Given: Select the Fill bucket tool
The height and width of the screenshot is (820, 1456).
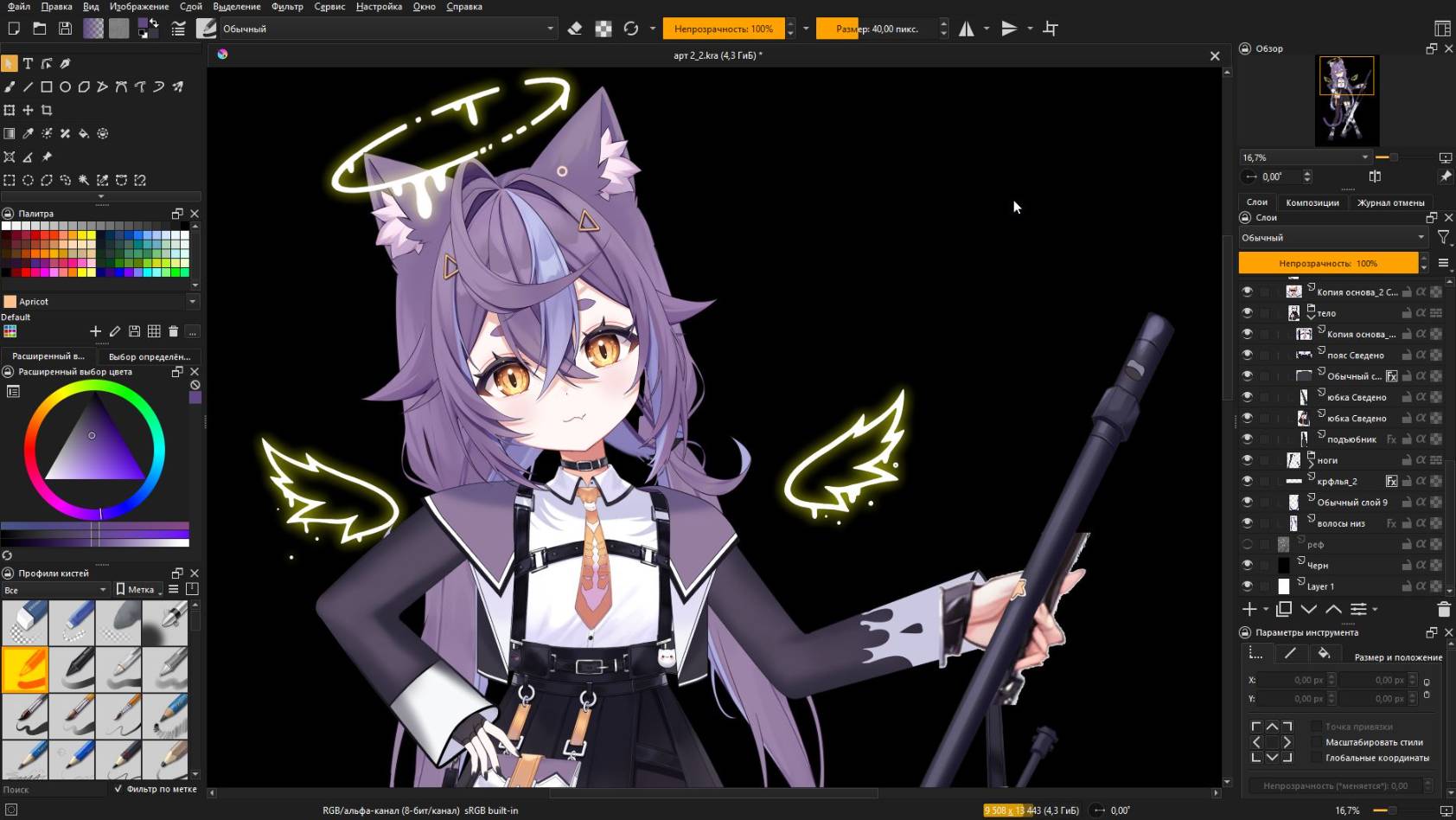Looking at the screenshot, I should (84, 133).
